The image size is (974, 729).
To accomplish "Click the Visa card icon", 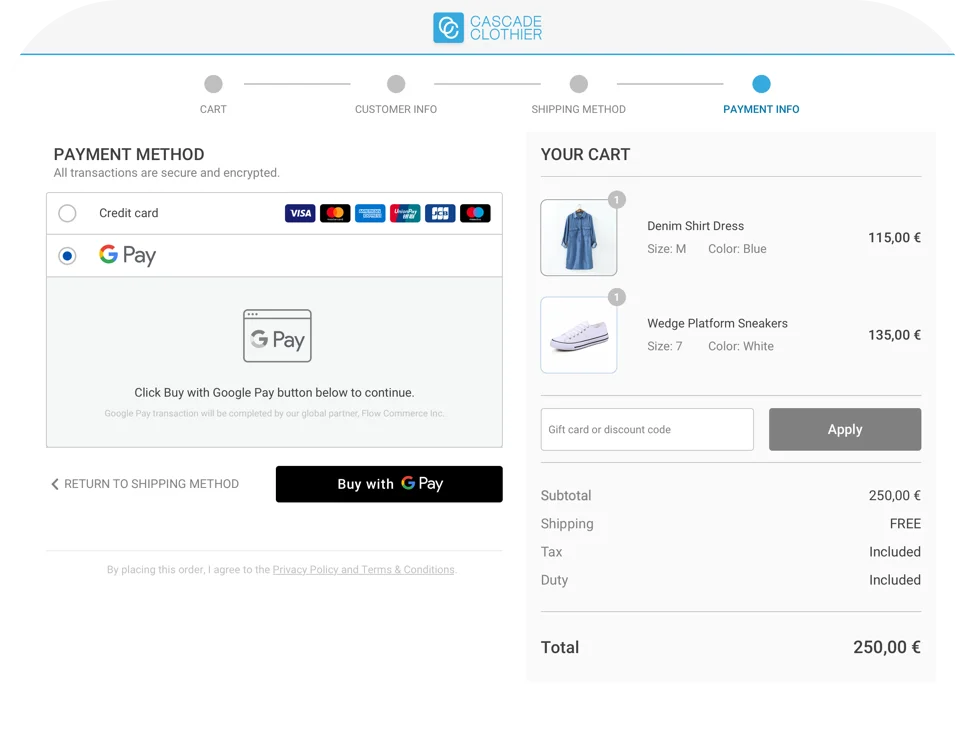I will [x=300, y=213].
